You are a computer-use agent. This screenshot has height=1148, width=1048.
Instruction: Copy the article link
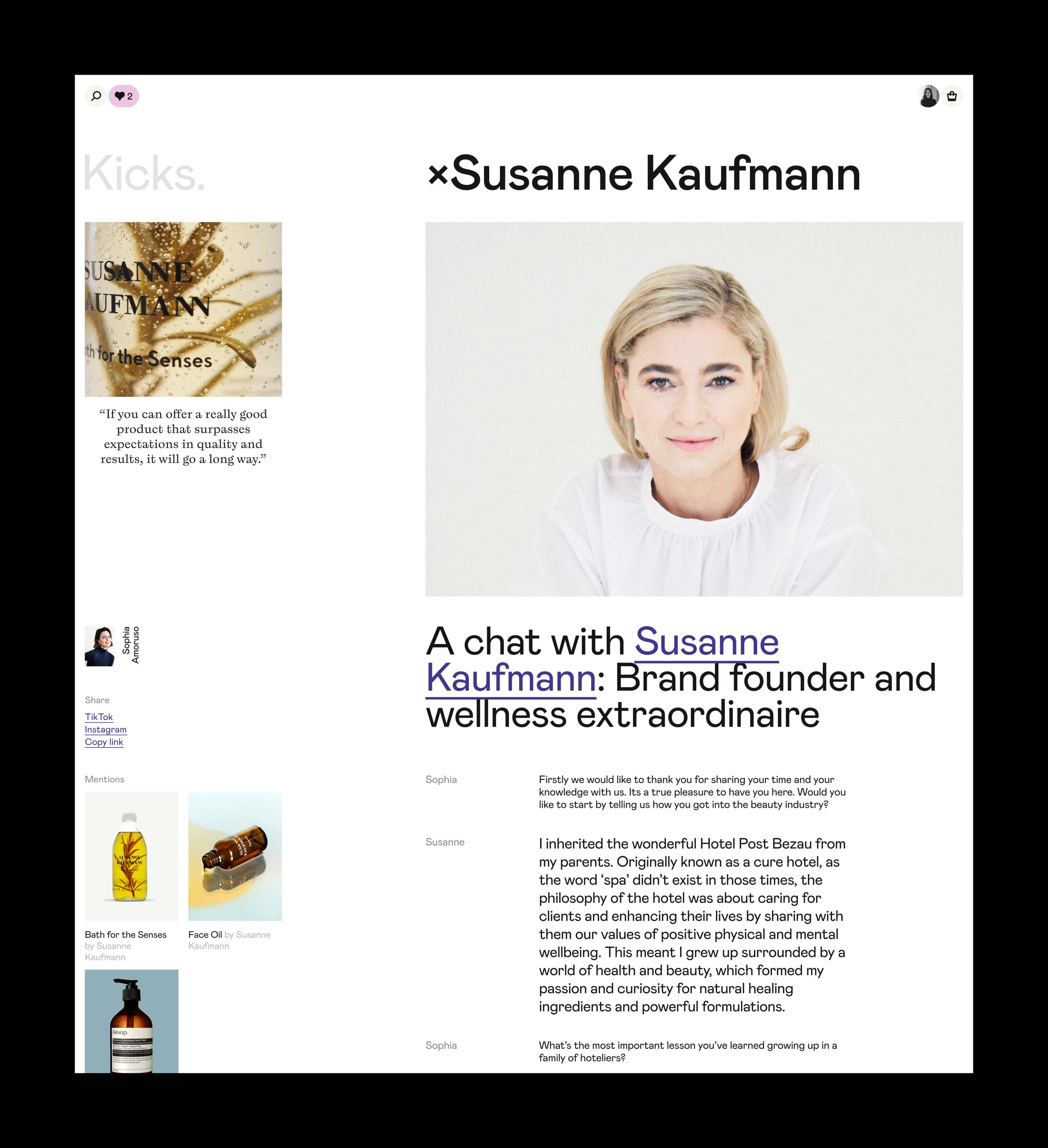tap(104, 742)
